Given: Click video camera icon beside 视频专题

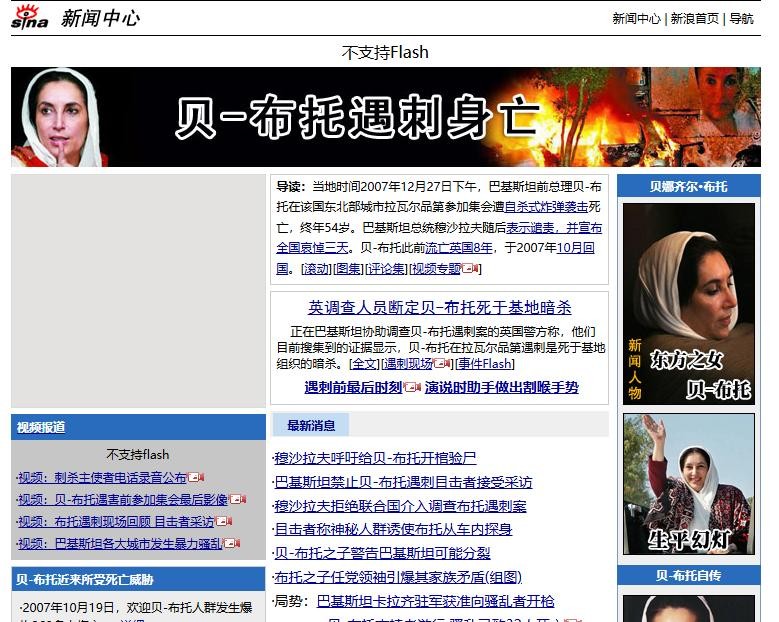Looking at the screenshot, I should (471, 269).
